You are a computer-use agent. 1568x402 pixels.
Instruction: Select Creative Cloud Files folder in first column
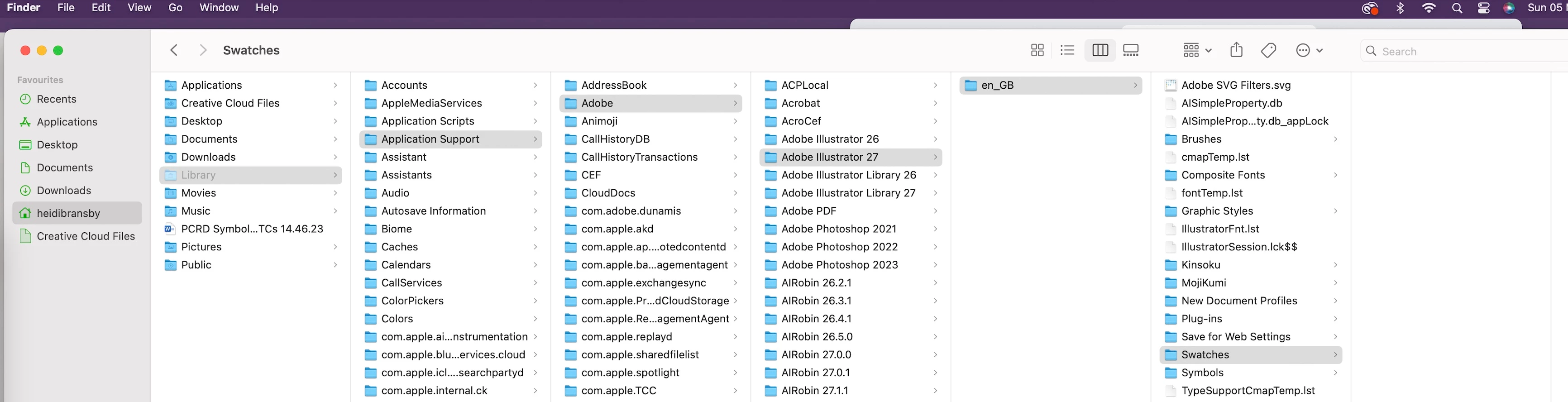[251, 104]
